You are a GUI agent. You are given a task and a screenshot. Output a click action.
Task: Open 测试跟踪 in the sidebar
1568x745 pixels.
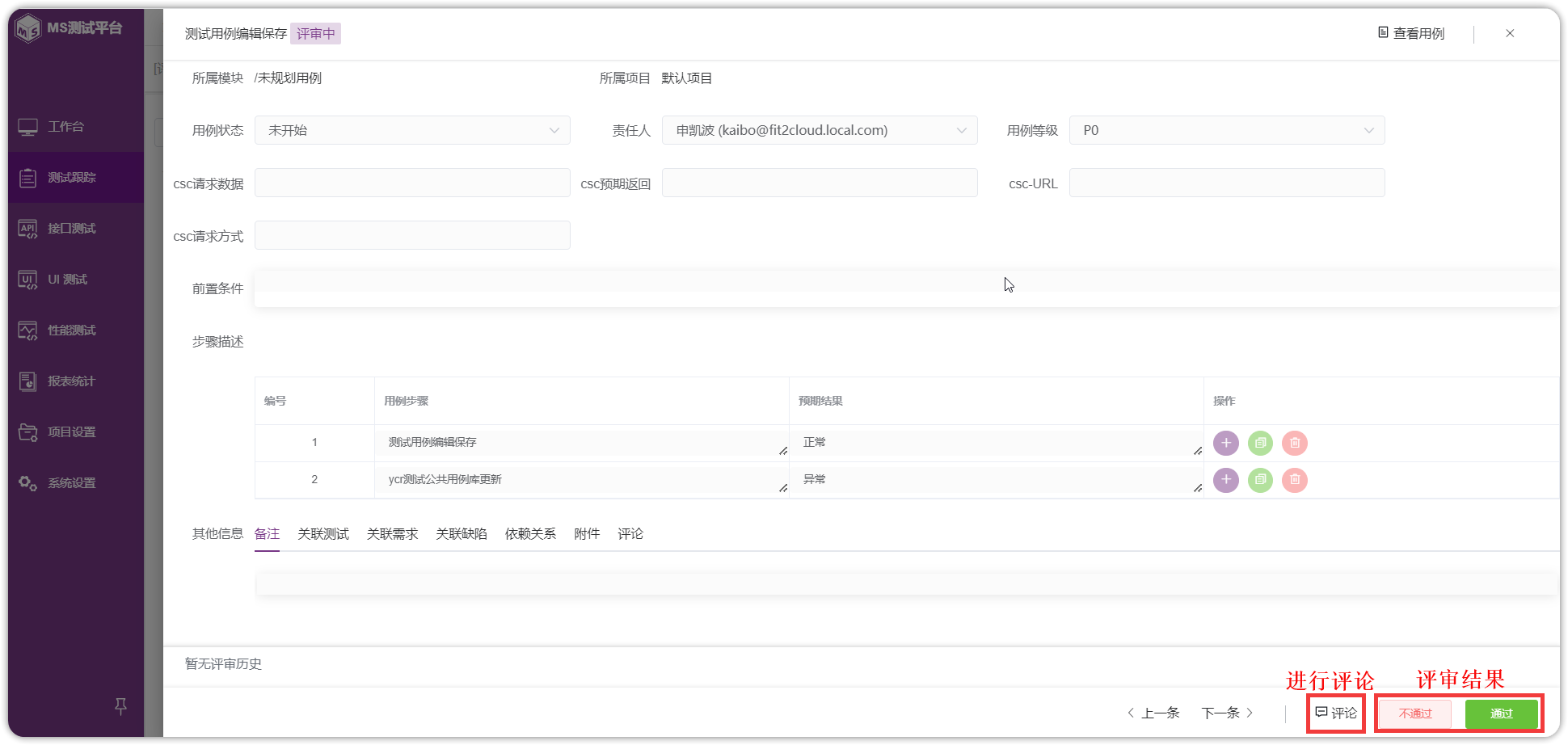(x=76, y=178)
